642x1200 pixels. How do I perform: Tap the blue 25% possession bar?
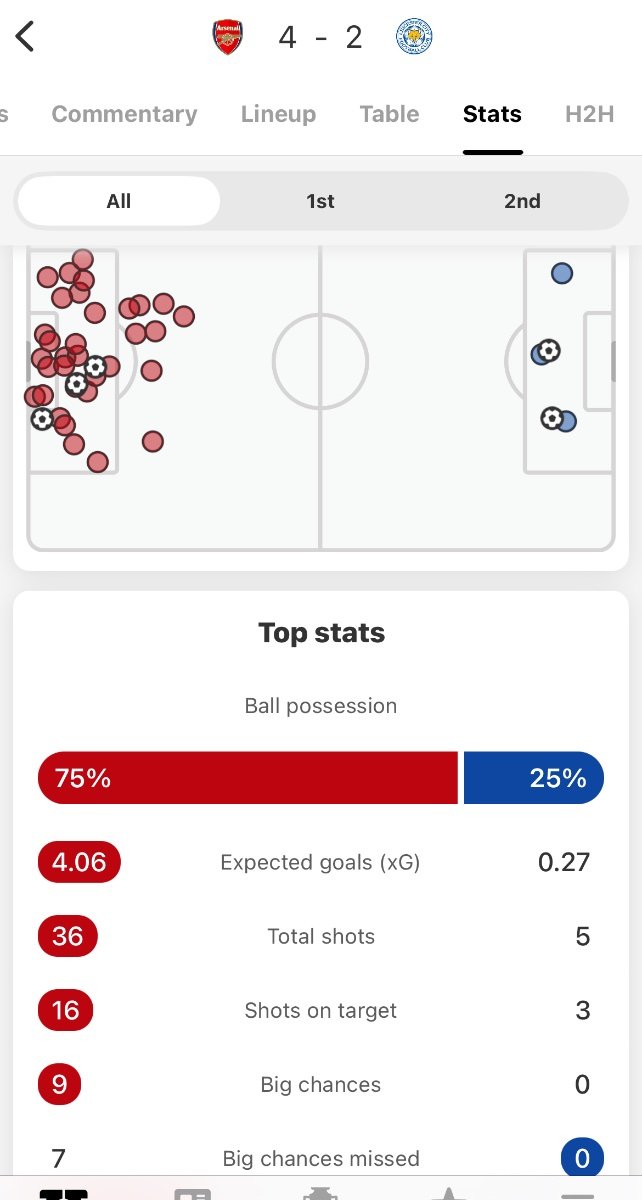pyautogui.click(x=534, y=778)
